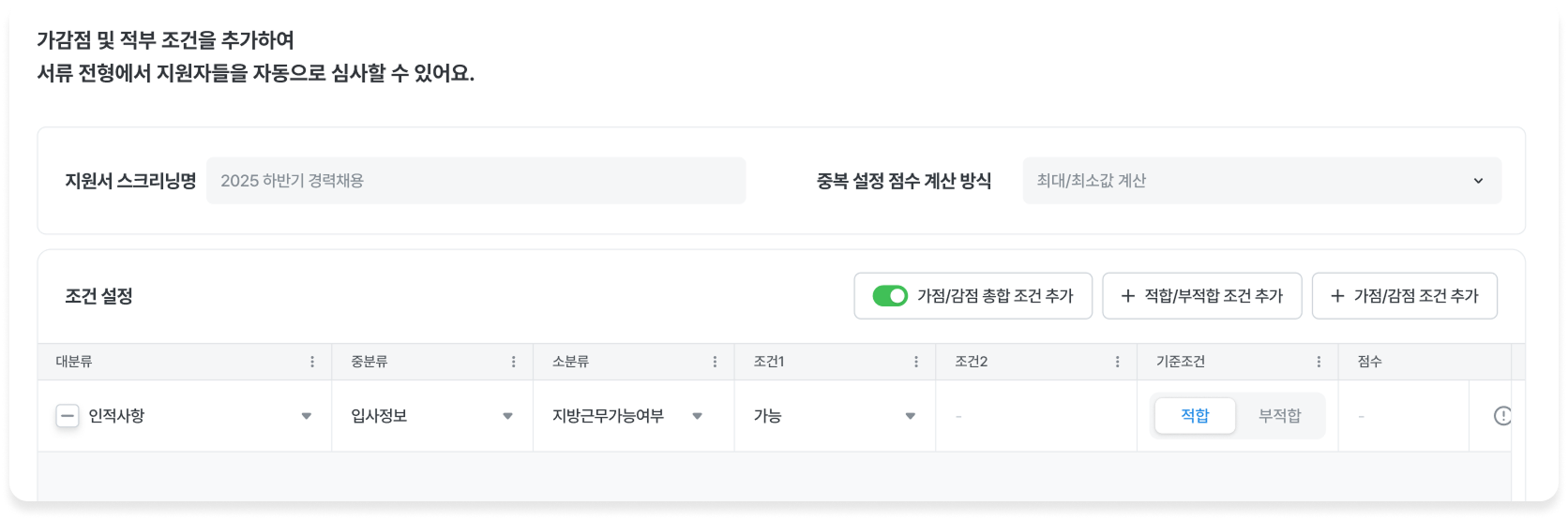
Task: Open 조건1 column options menu icon
Action: [x=916, y=362]
